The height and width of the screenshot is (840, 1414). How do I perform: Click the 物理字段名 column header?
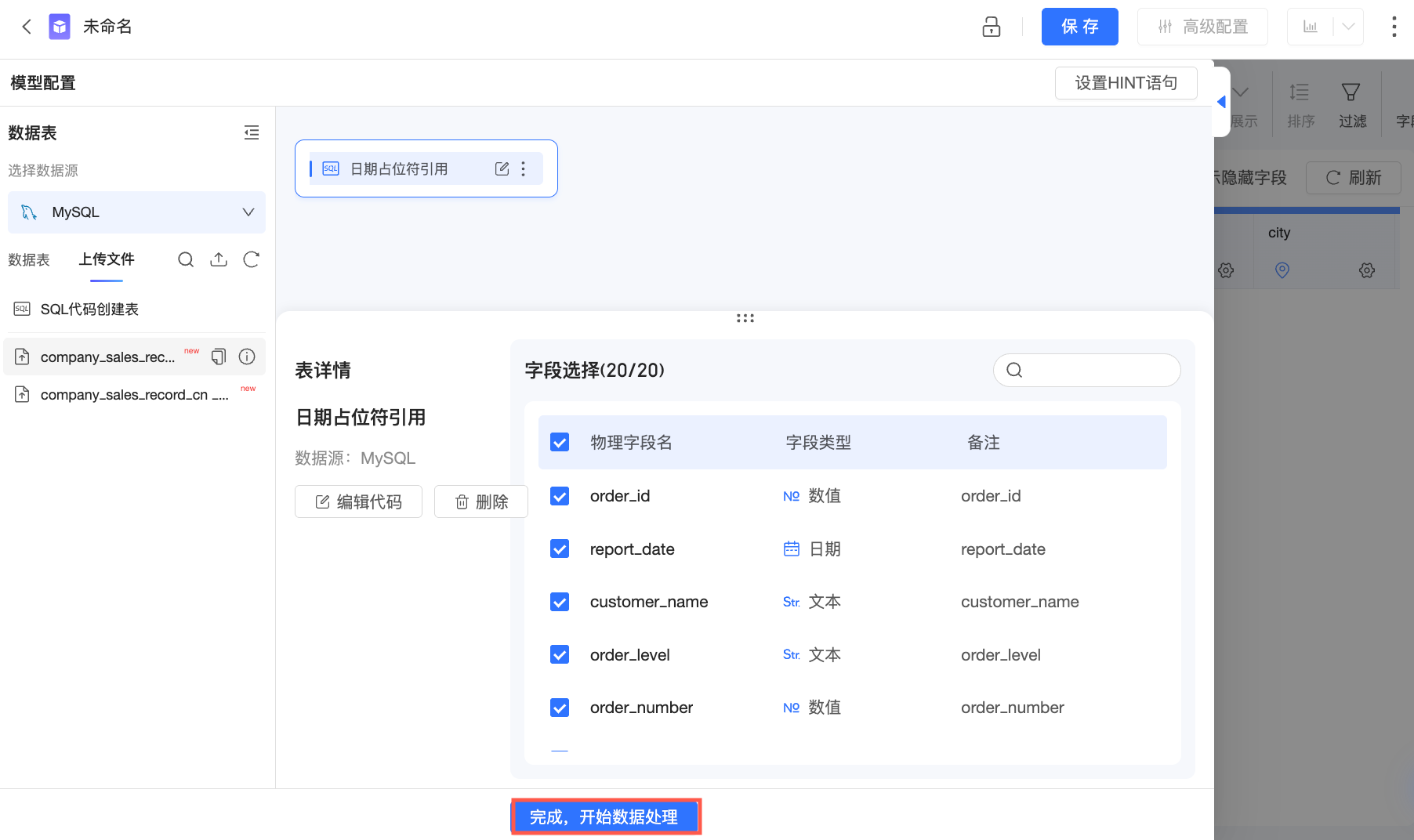click(x=631, y=443)
